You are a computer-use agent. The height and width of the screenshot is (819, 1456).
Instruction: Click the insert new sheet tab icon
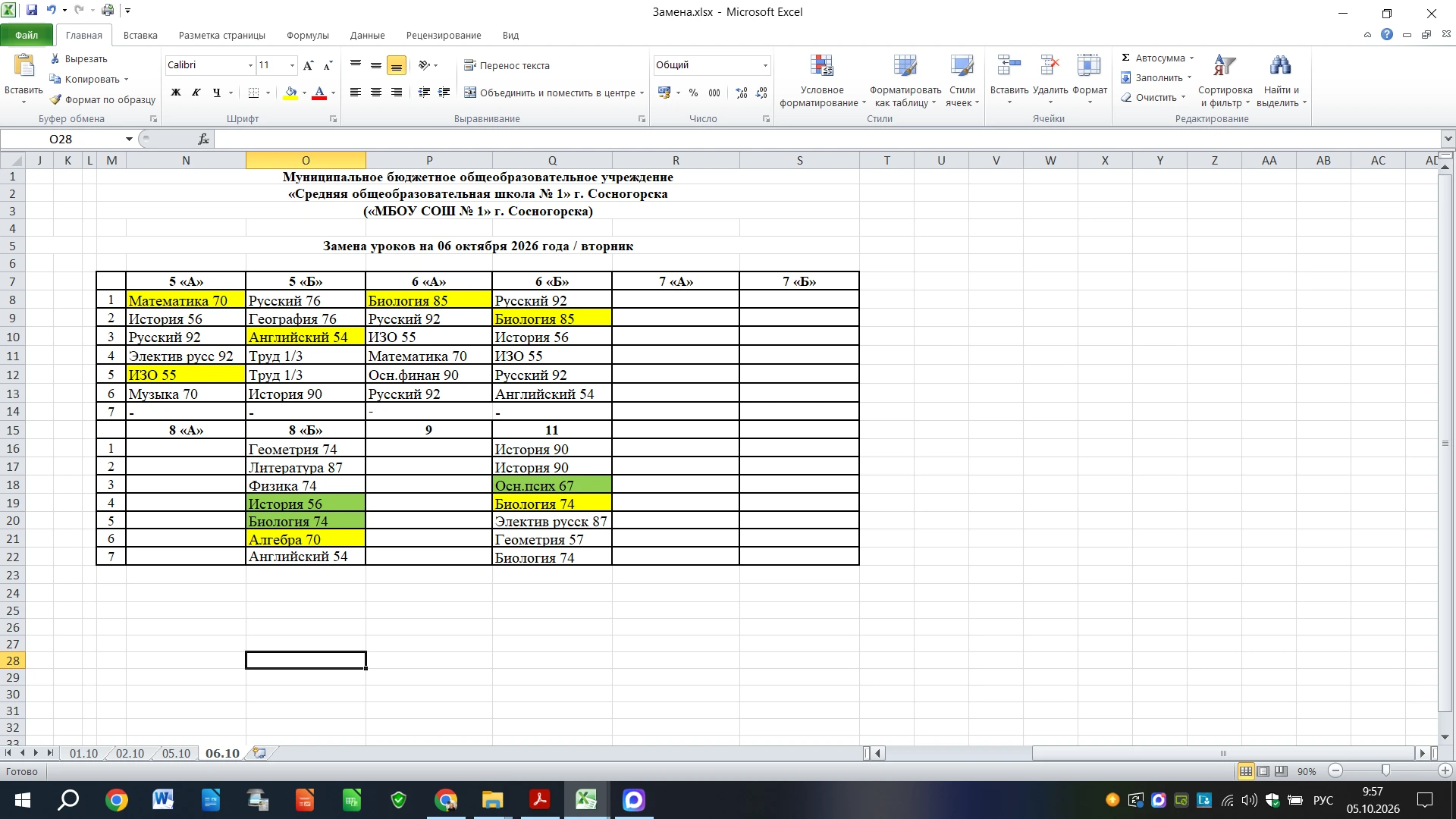pos(259,753)
